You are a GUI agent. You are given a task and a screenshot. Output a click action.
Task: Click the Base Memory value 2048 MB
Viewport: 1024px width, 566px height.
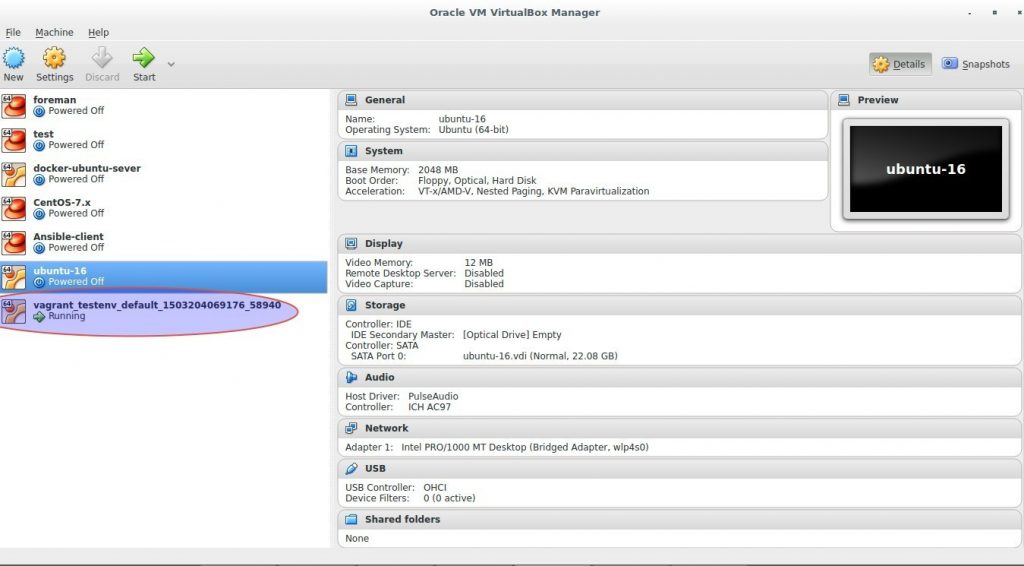(438, 170)
